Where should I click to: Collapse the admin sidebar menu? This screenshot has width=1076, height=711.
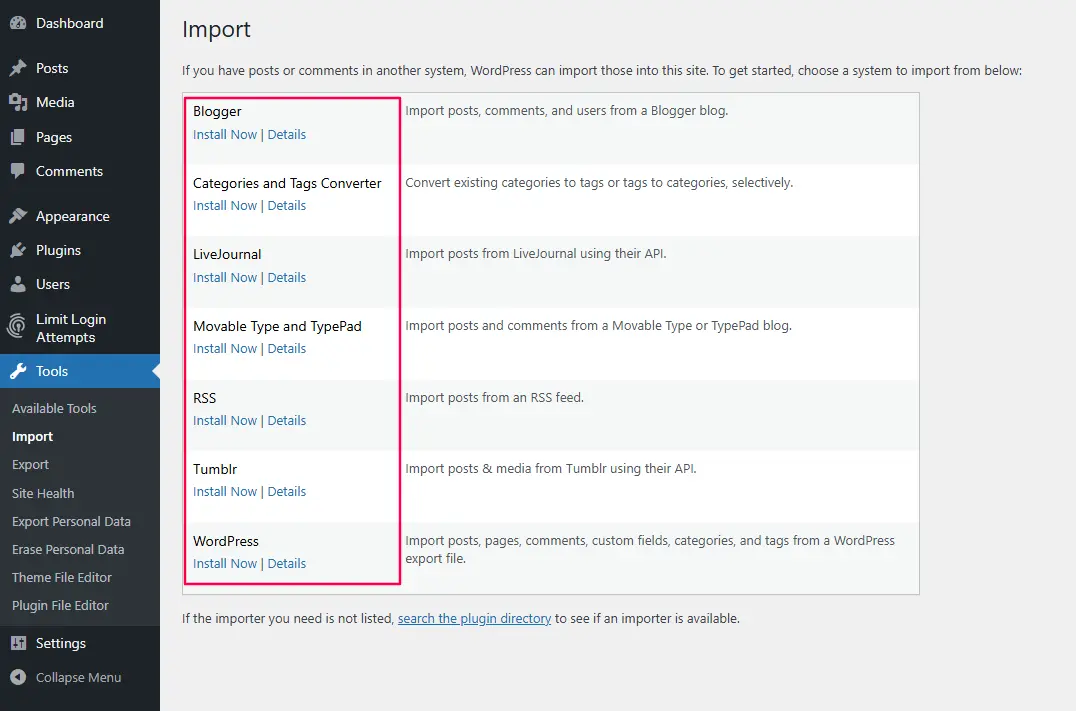[x=20, y=677]
